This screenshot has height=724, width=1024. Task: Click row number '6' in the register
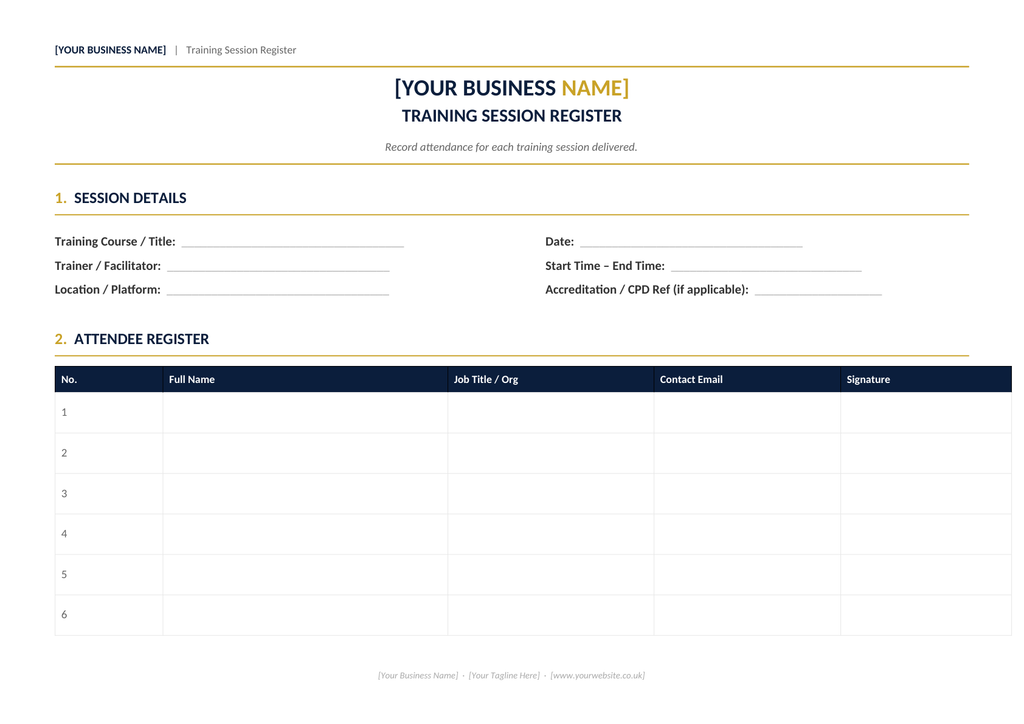pos(64,614)
